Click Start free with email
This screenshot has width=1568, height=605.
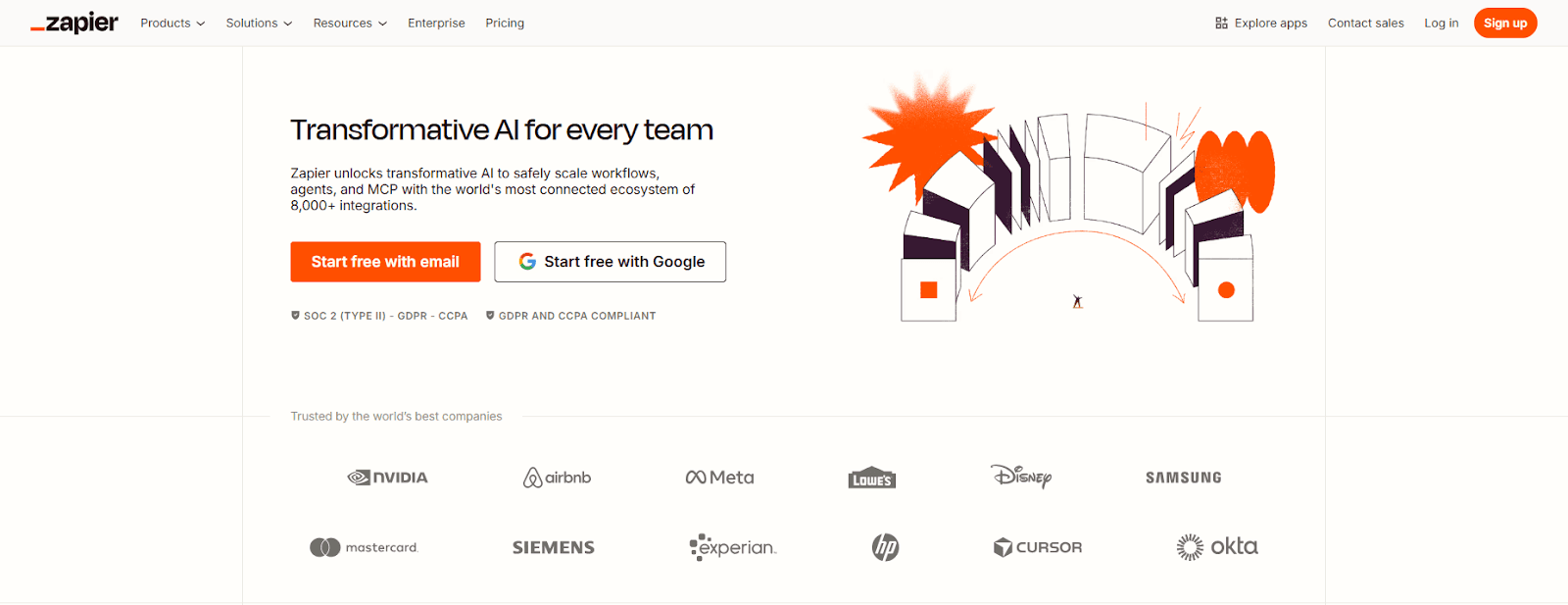click(385, 262)
